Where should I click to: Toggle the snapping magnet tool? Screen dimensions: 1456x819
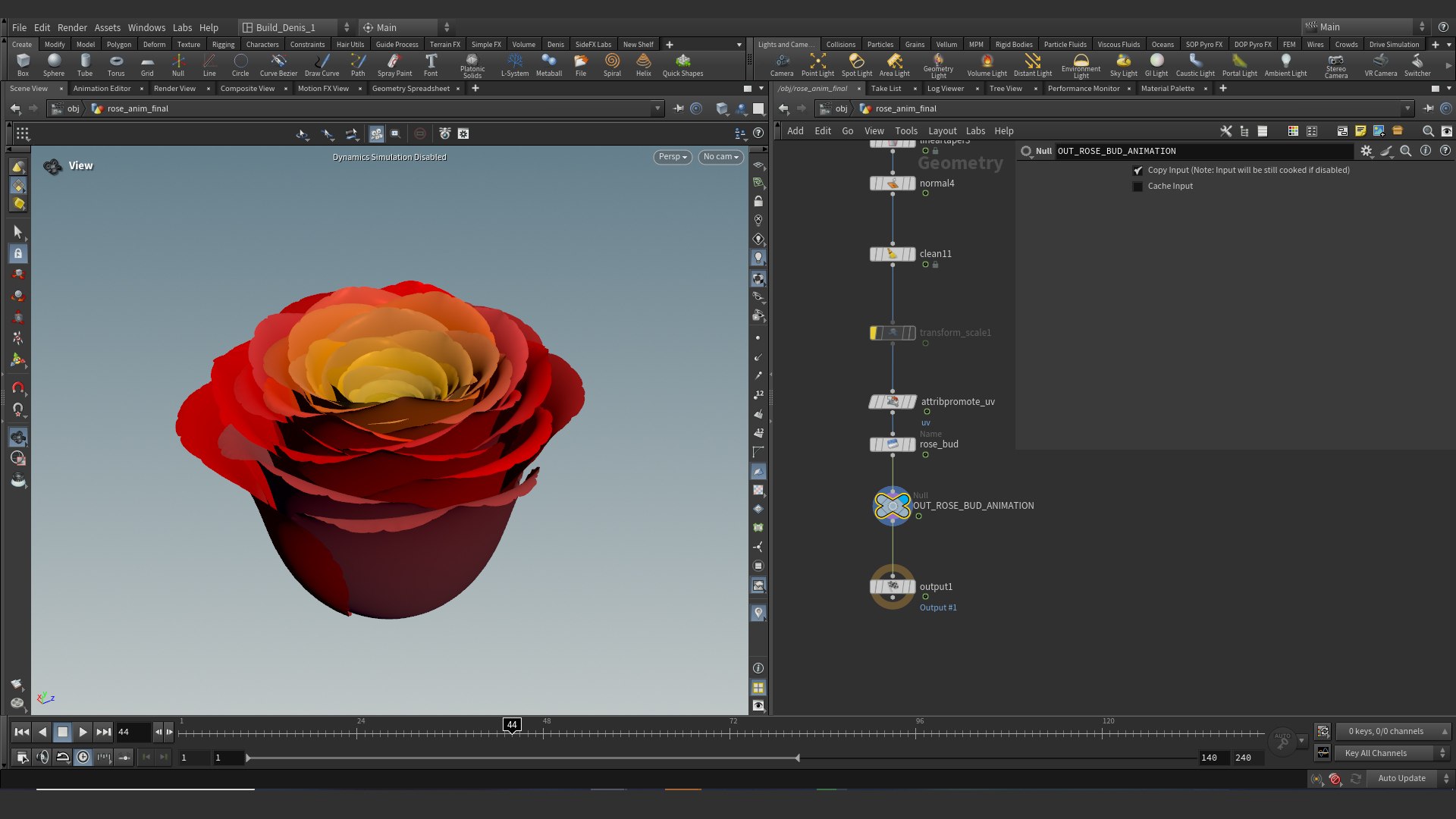coord(18,388)
